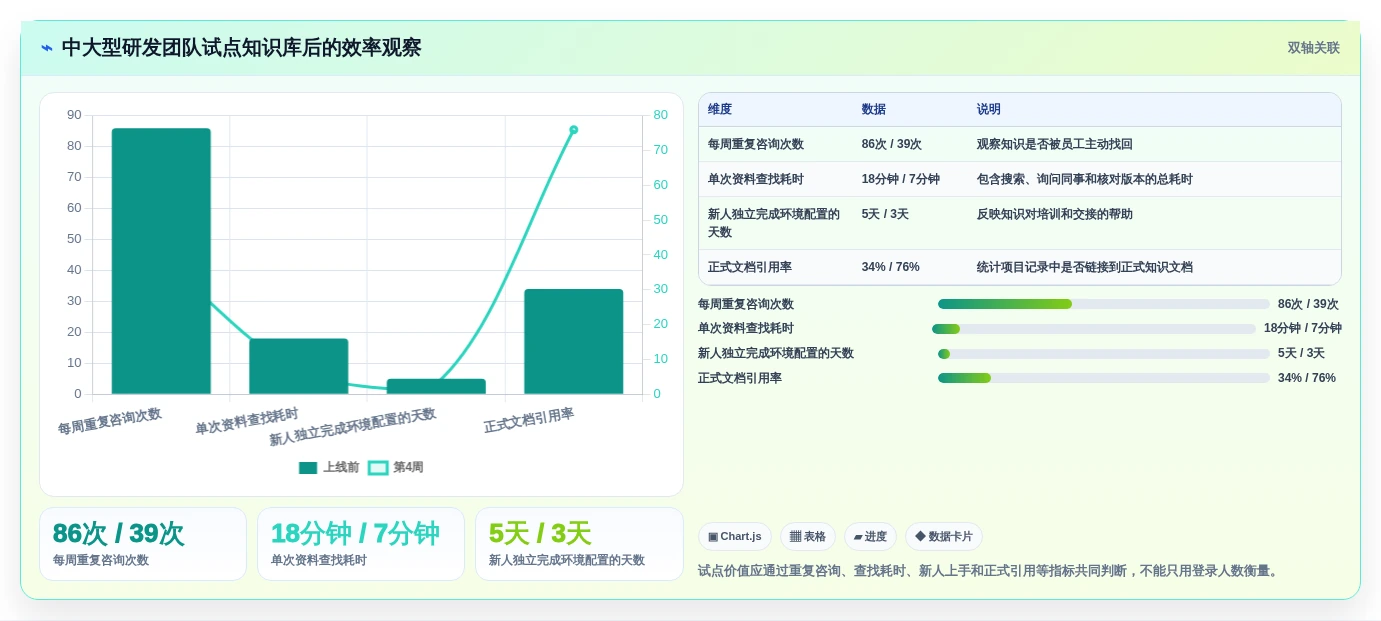Click the 新人独立完成环境配置的天数 progress bar
Image resolution: width=1381 pixels, height=621 pixels.
click(x=1103, y=354)
